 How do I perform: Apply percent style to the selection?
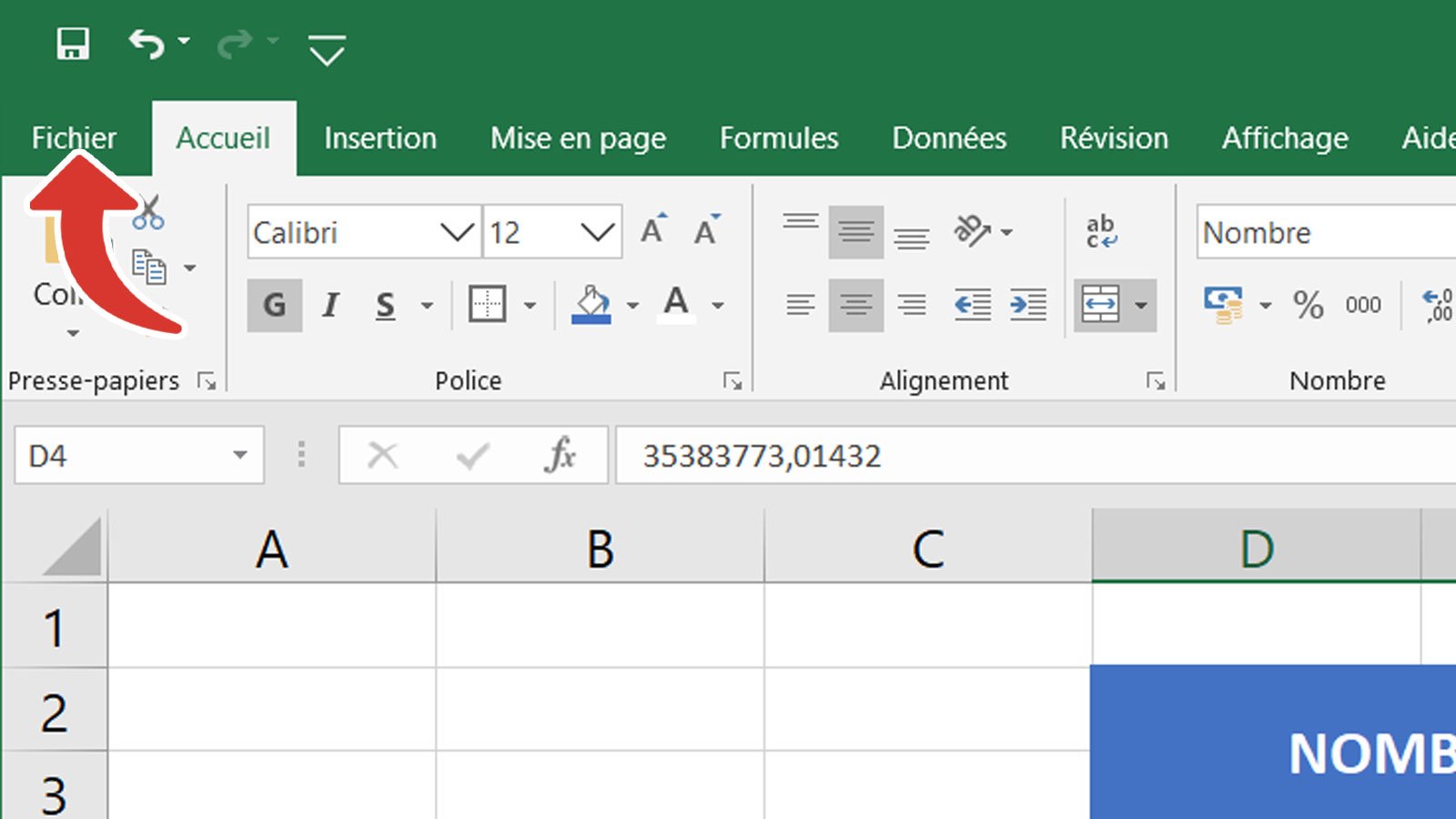click(1310, 305)
